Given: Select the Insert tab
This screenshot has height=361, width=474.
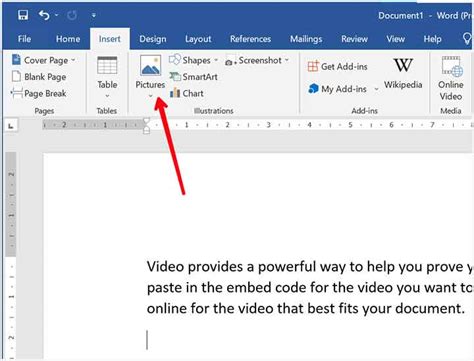Looking at the screenshot, I should tap(110, 39).
